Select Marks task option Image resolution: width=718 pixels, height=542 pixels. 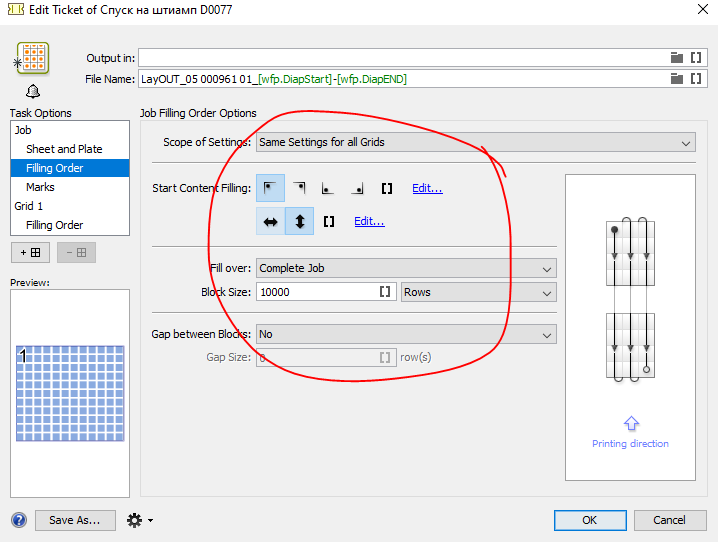coord(70,187)
